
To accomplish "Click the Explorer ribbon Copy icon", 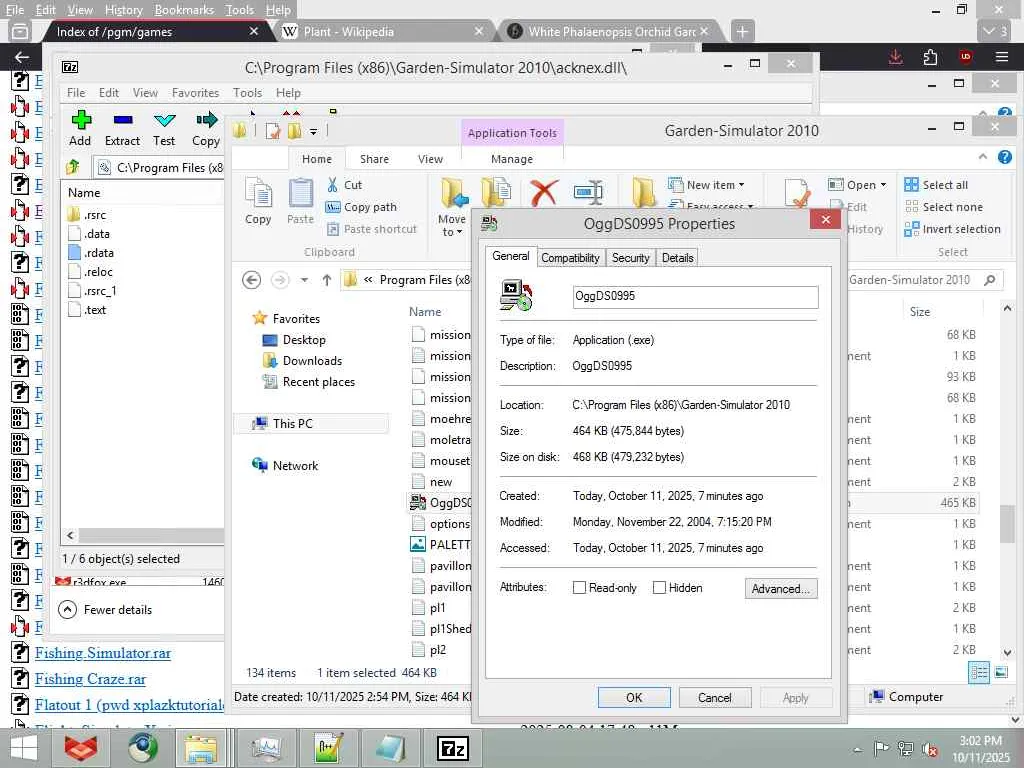I will point(258,193).
